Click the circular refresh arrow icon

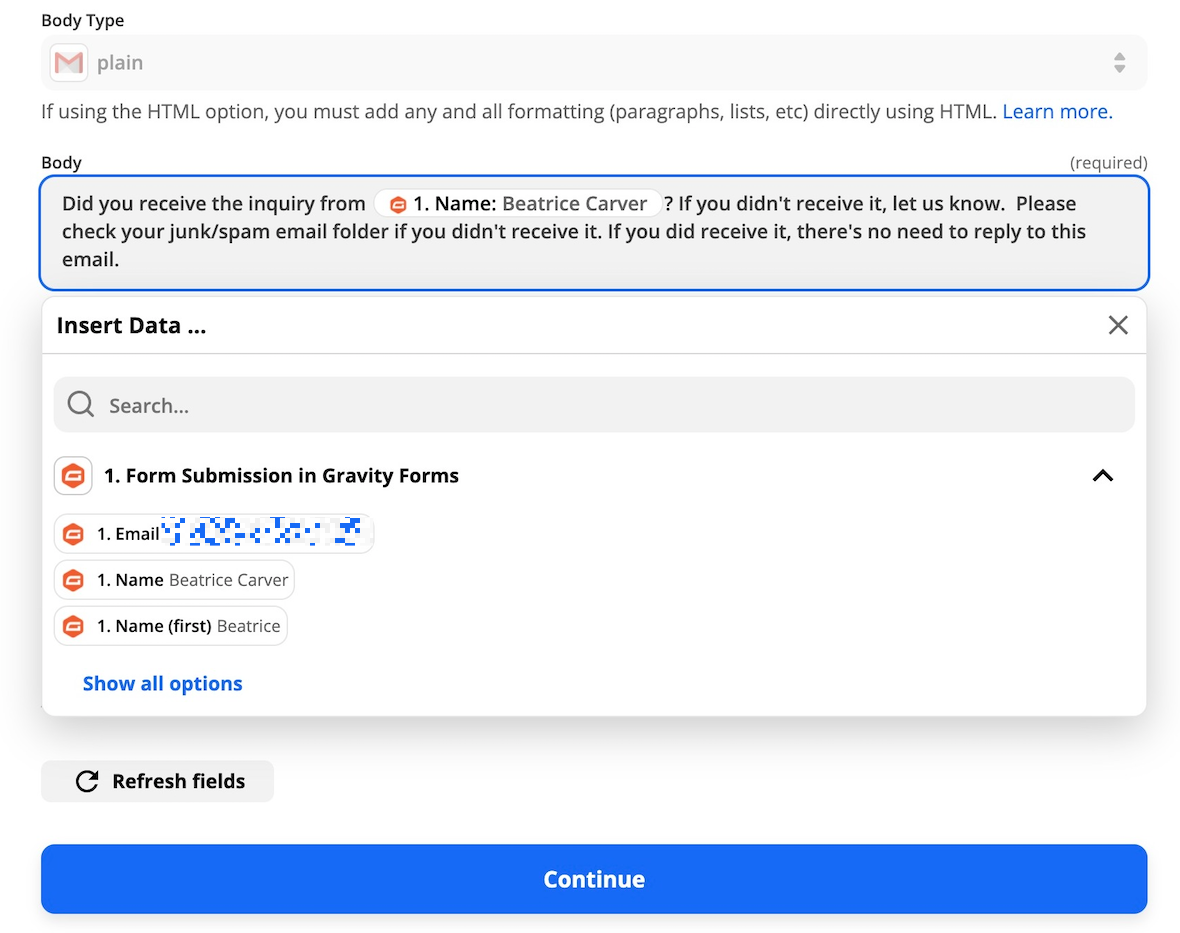[87, 782]
